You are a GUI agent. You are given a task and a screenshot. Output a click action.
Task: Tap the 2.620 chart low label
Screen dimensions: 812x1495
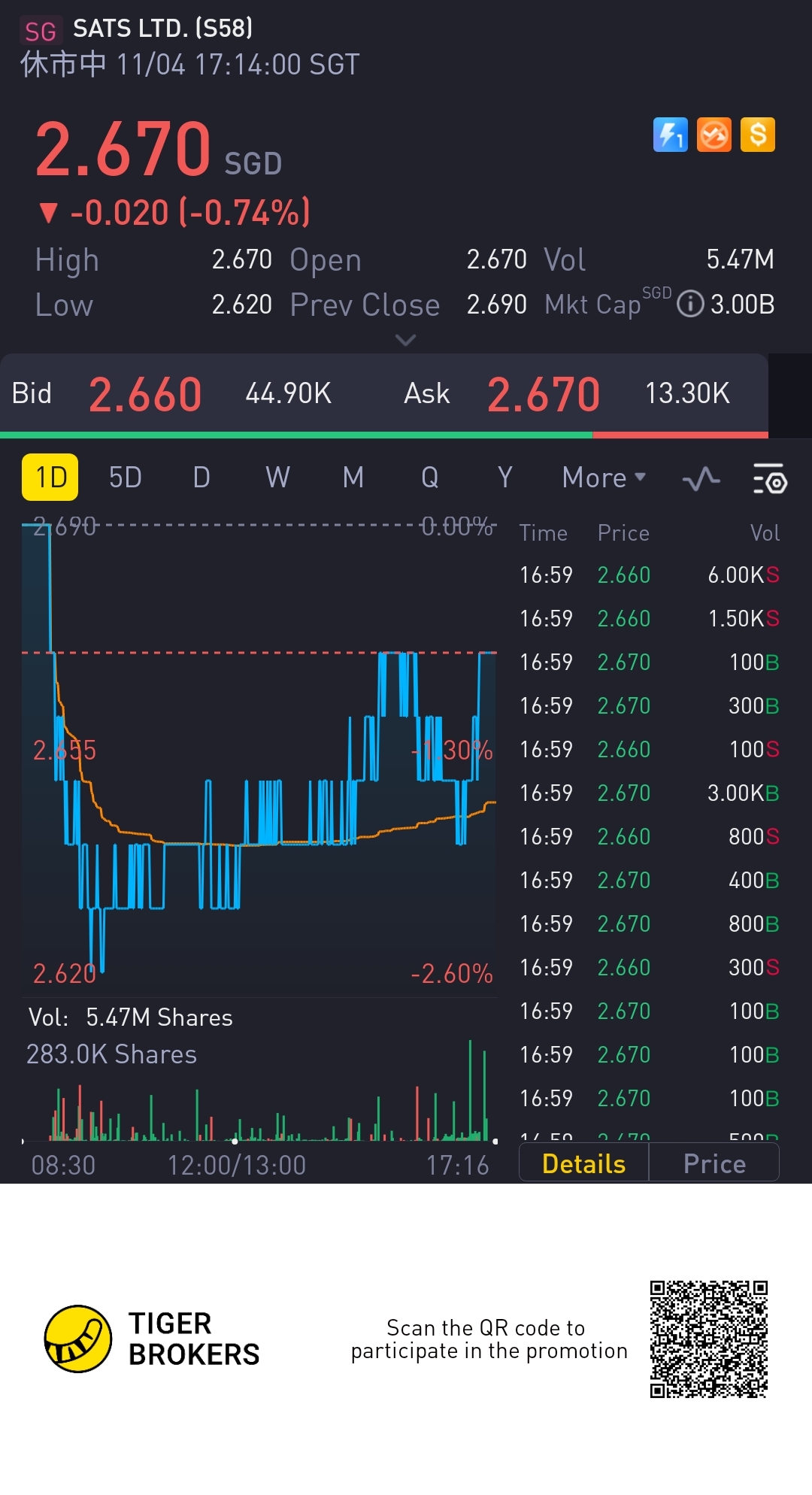tap(64, 974)
